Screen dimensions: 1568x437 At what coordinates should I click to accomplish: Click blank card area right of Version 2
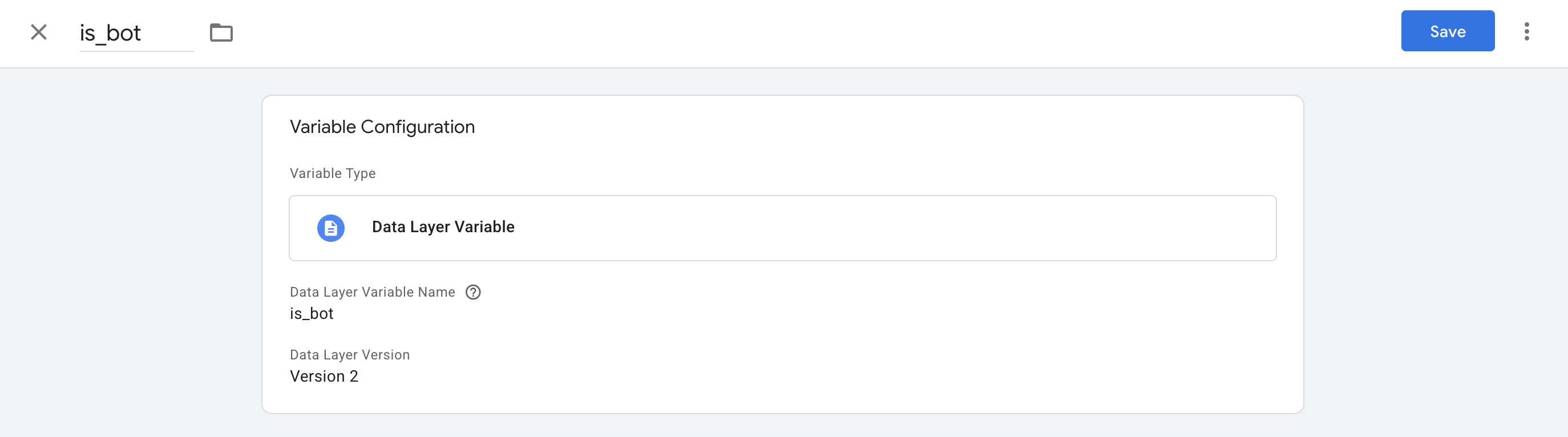(791, 376)
